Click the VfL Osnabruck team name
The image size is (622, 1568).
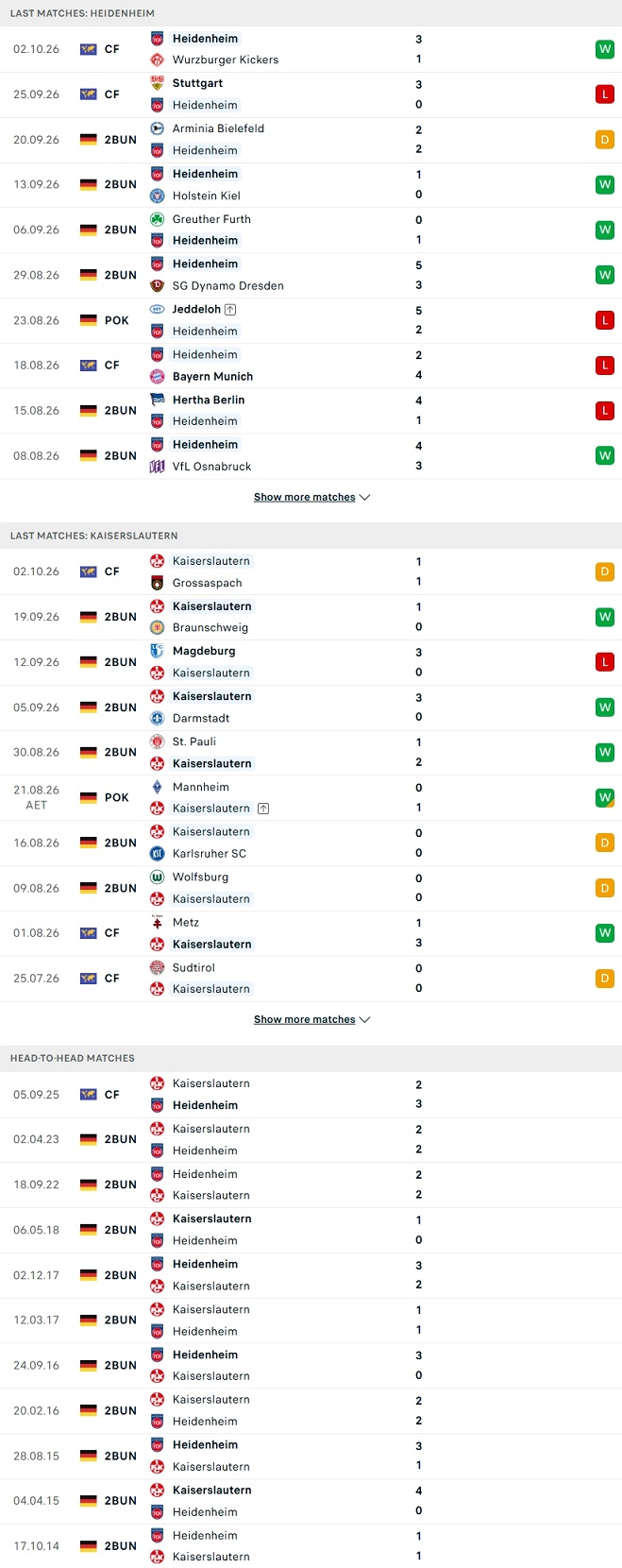(x=212, y=467)
